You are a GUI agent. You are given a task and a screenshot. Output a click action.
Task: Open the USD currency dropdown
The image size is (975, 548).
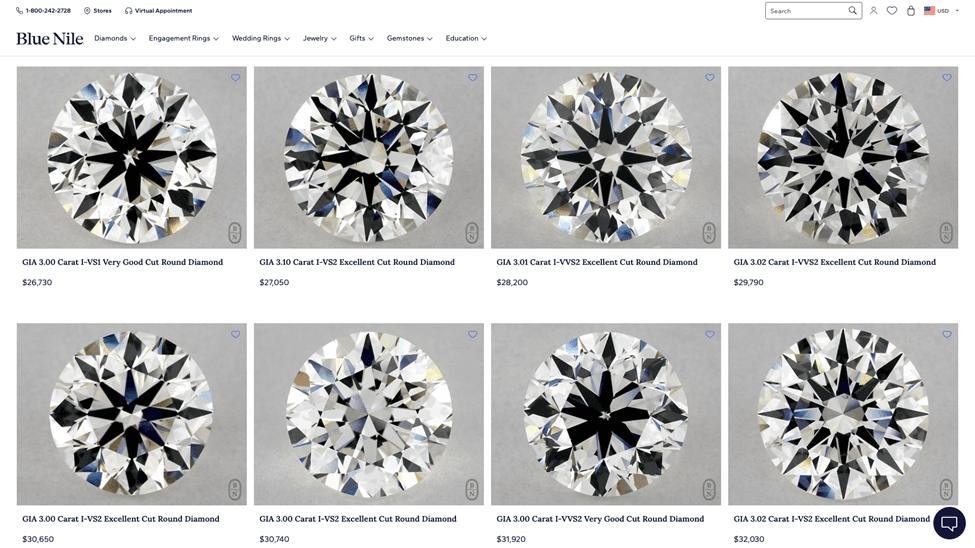[941, 11]
